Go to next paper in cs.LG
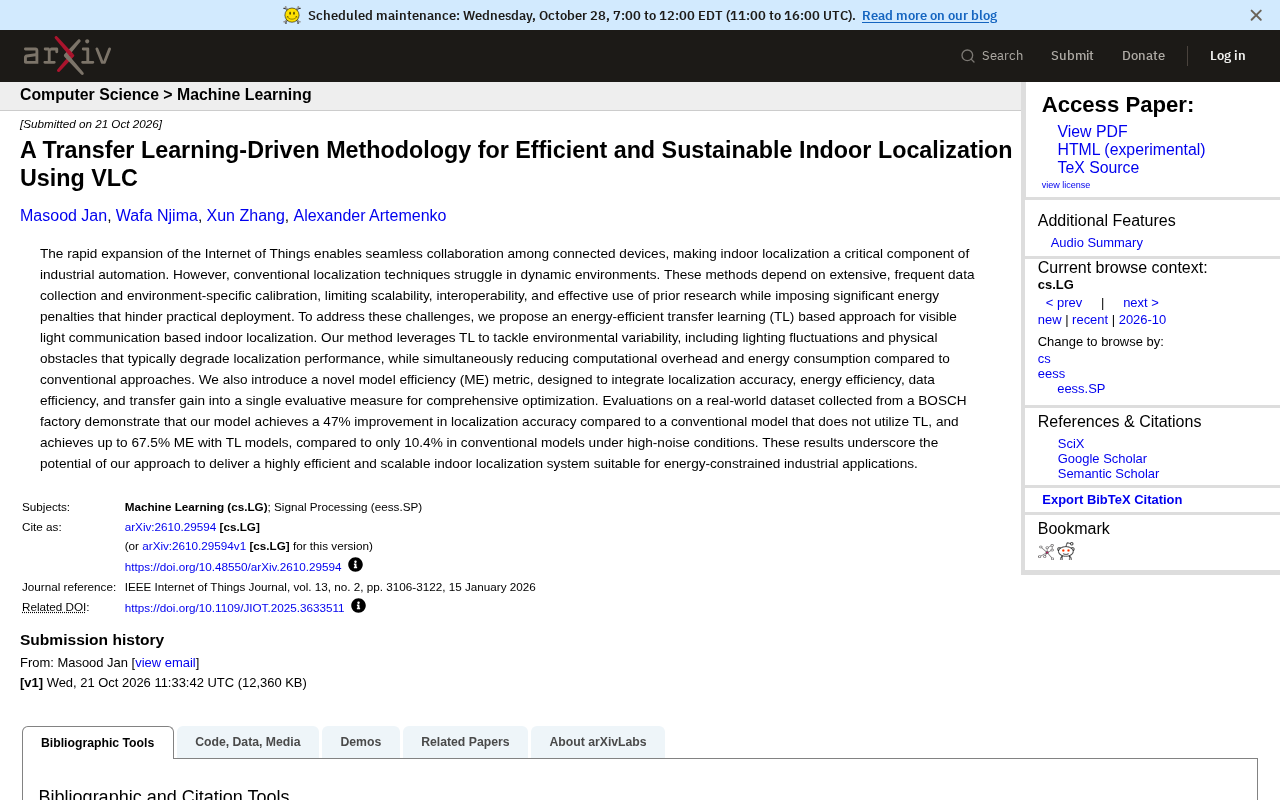Viewport: 1280px width, 800px height. pos(1141,303)
